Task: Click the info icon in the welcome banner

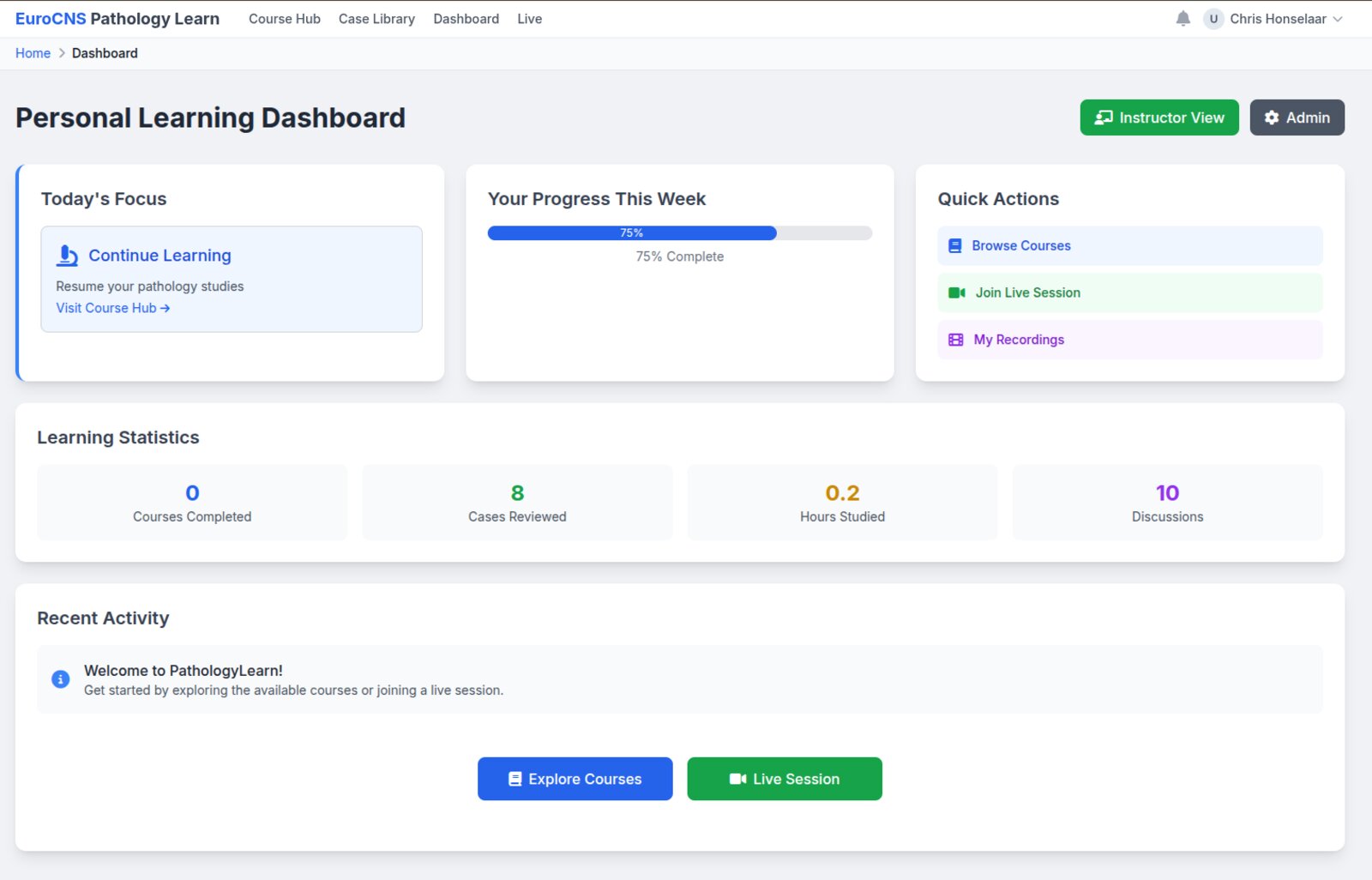Action: [60, 678]
